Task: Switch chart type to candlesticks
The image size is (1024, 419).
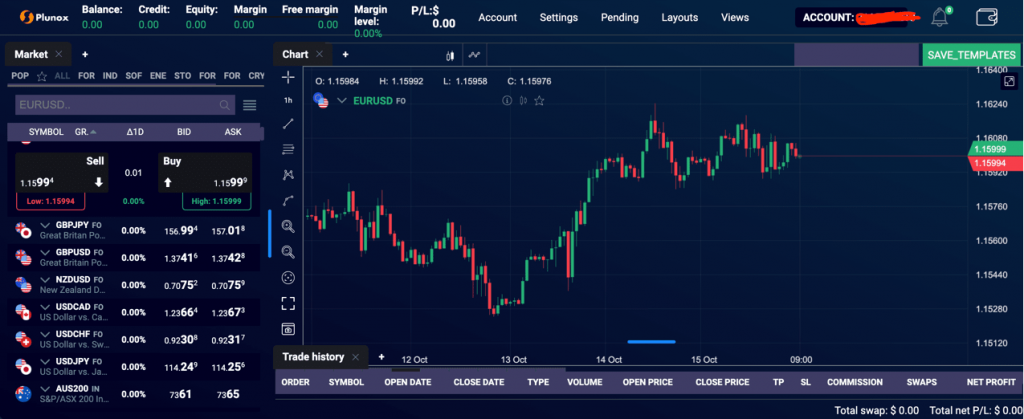Action: (450, 55)
